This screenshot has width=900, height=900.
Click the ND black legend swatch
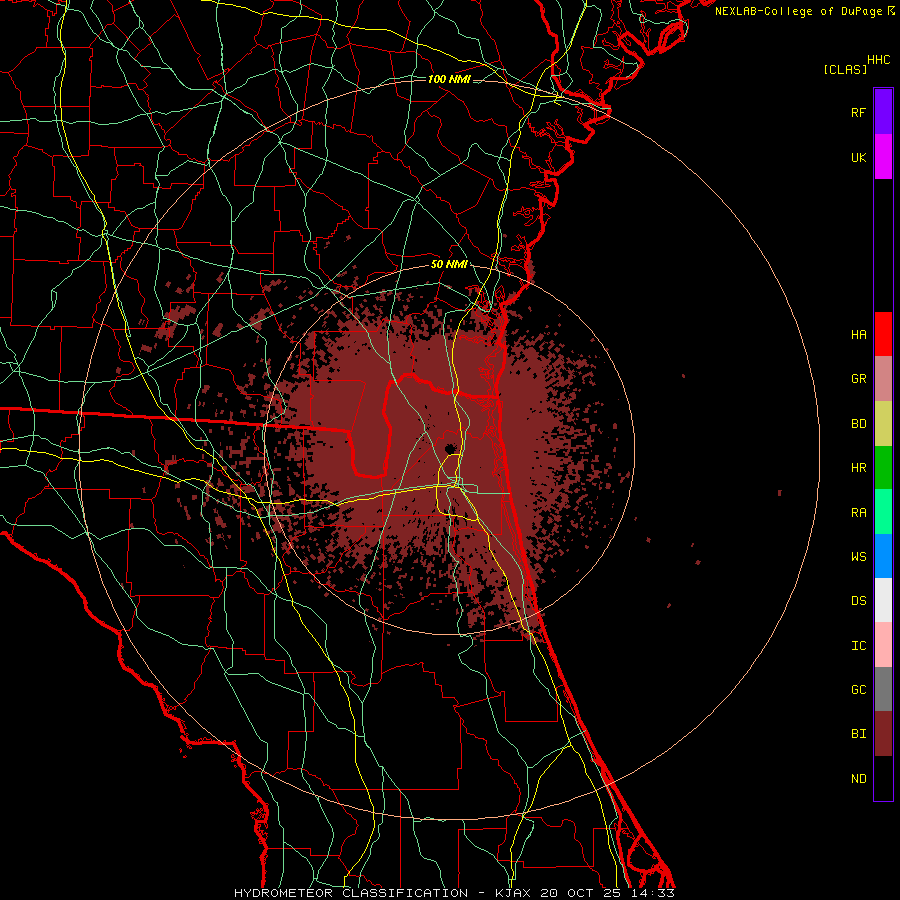883,778
